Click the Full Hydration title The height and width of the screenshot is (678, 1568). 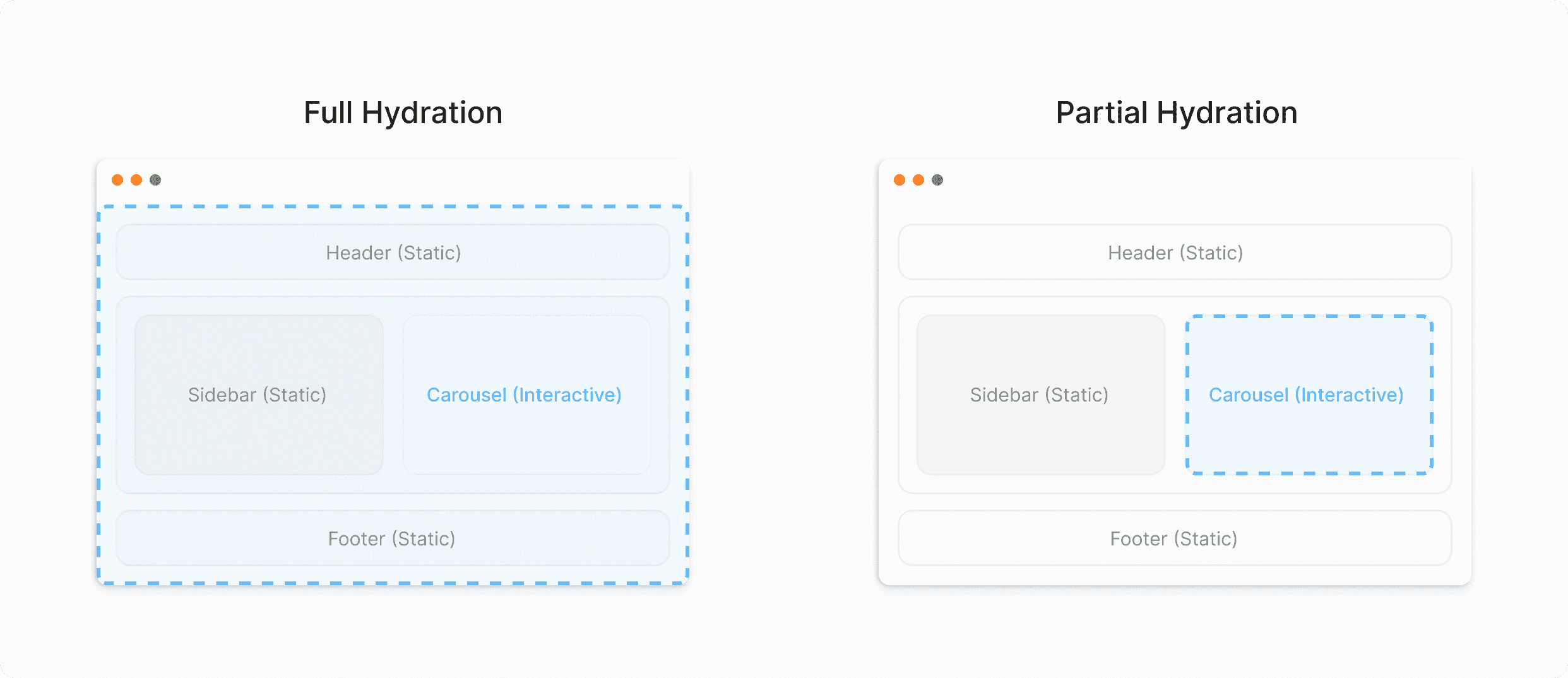point(403,114)
